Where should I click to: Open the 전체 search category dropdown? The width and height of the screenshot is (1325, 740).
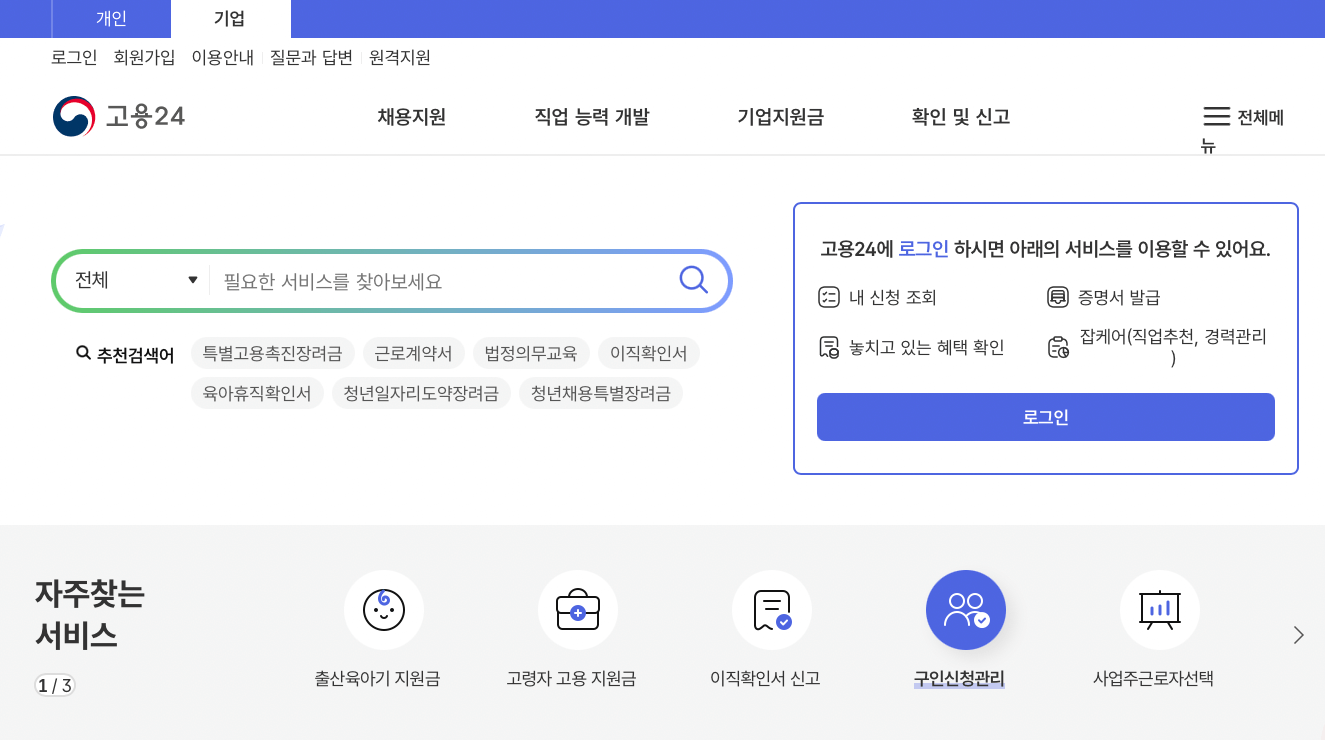pyautogui.click(x=134, y=280)
